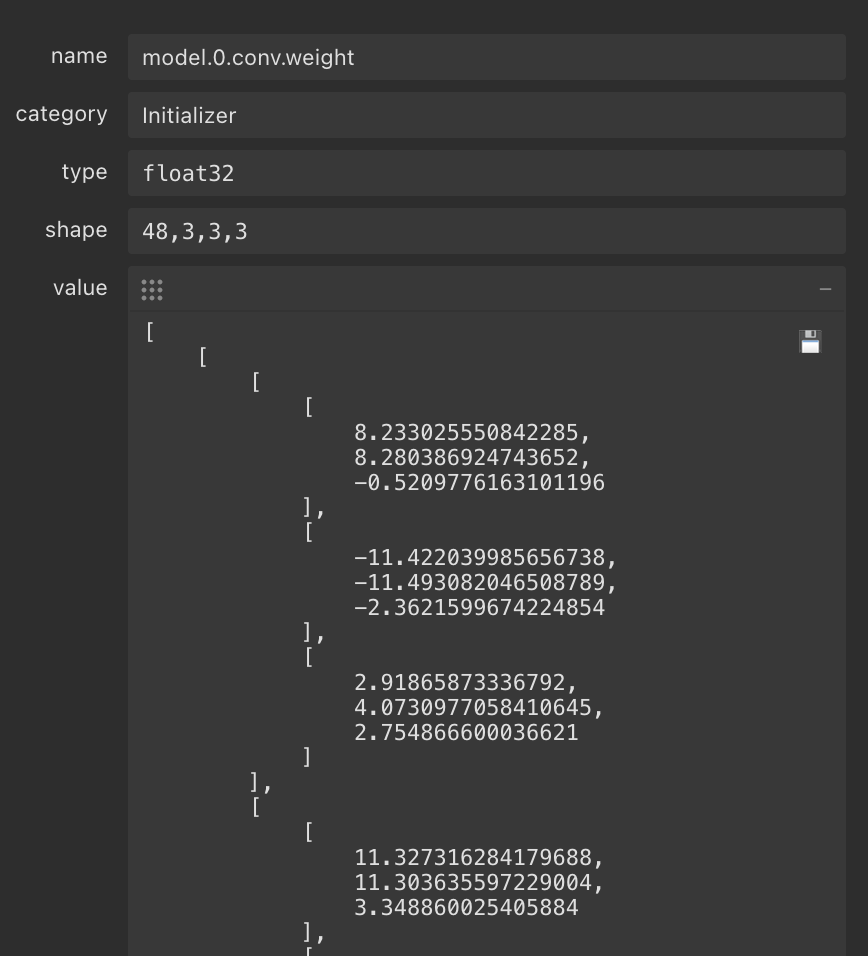Image resolution: width=868 pixels, height=956 pixels.
Task: Select the value -2.3621599674224854
Action: coord(479,608)
